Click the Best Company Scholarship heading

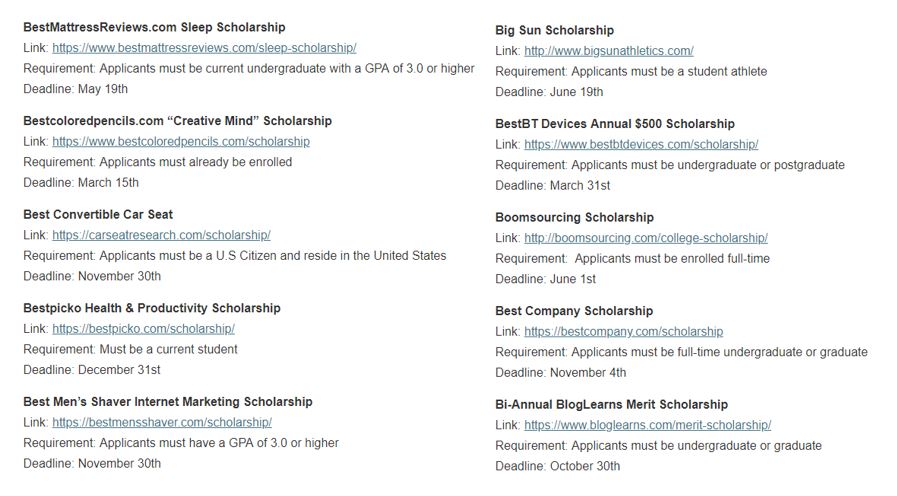click(x=574, y=311)
